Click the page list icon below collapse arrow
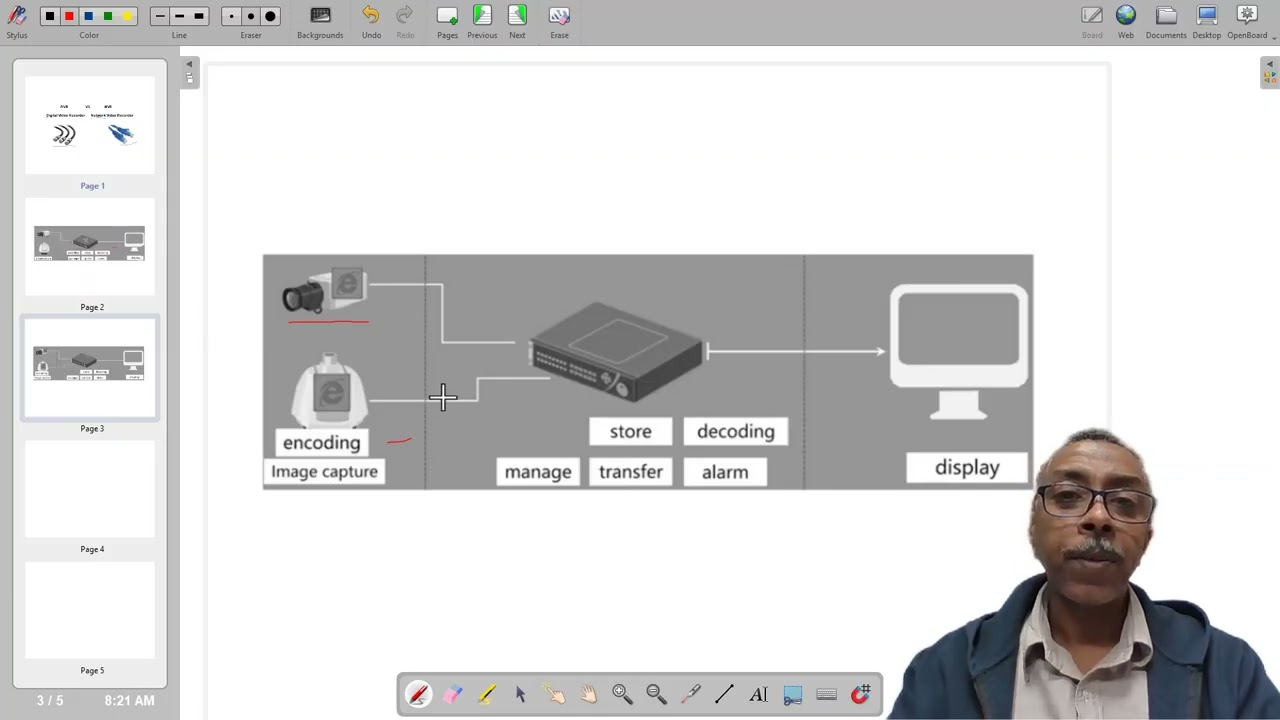The image size is (1280, 720). pyautogui.click(x=189, y=78)
